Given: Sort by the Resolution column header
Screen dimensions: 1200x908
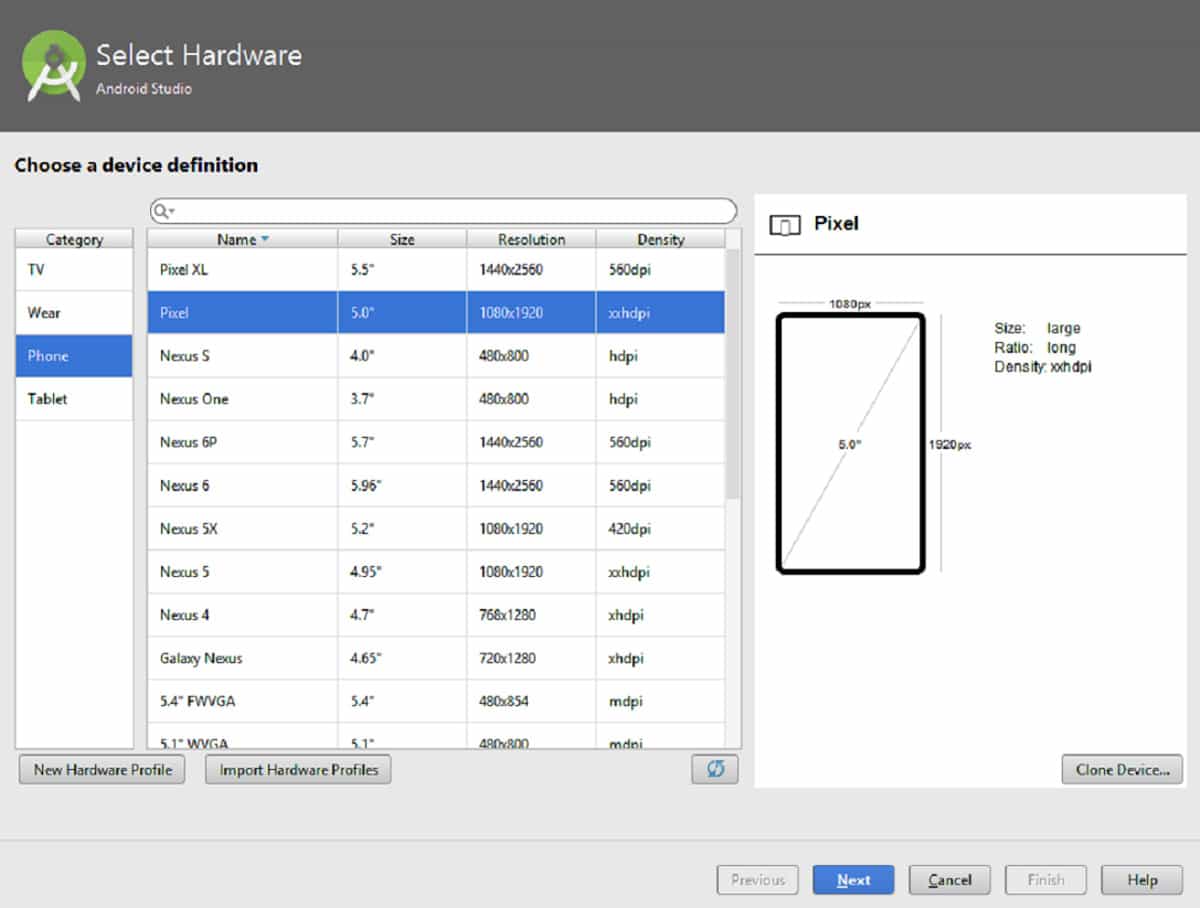Looking at the screenshot, I should pyautogui.click(x=531, y=239).
